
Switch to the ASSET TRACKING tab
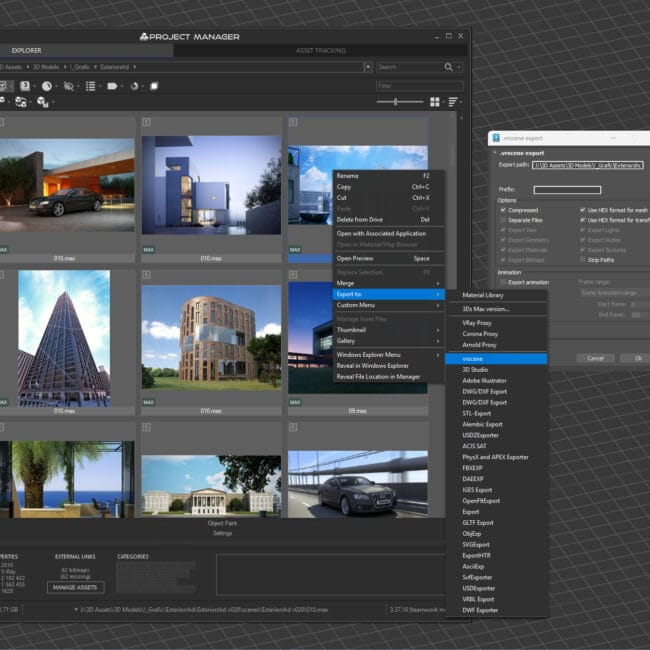pos(321,51)
